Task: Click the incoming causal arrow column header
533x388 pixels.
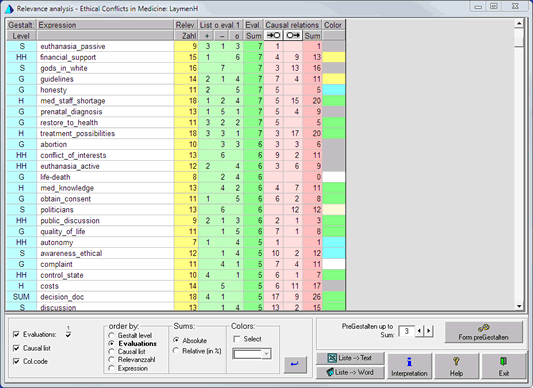Action: (273, 35)
